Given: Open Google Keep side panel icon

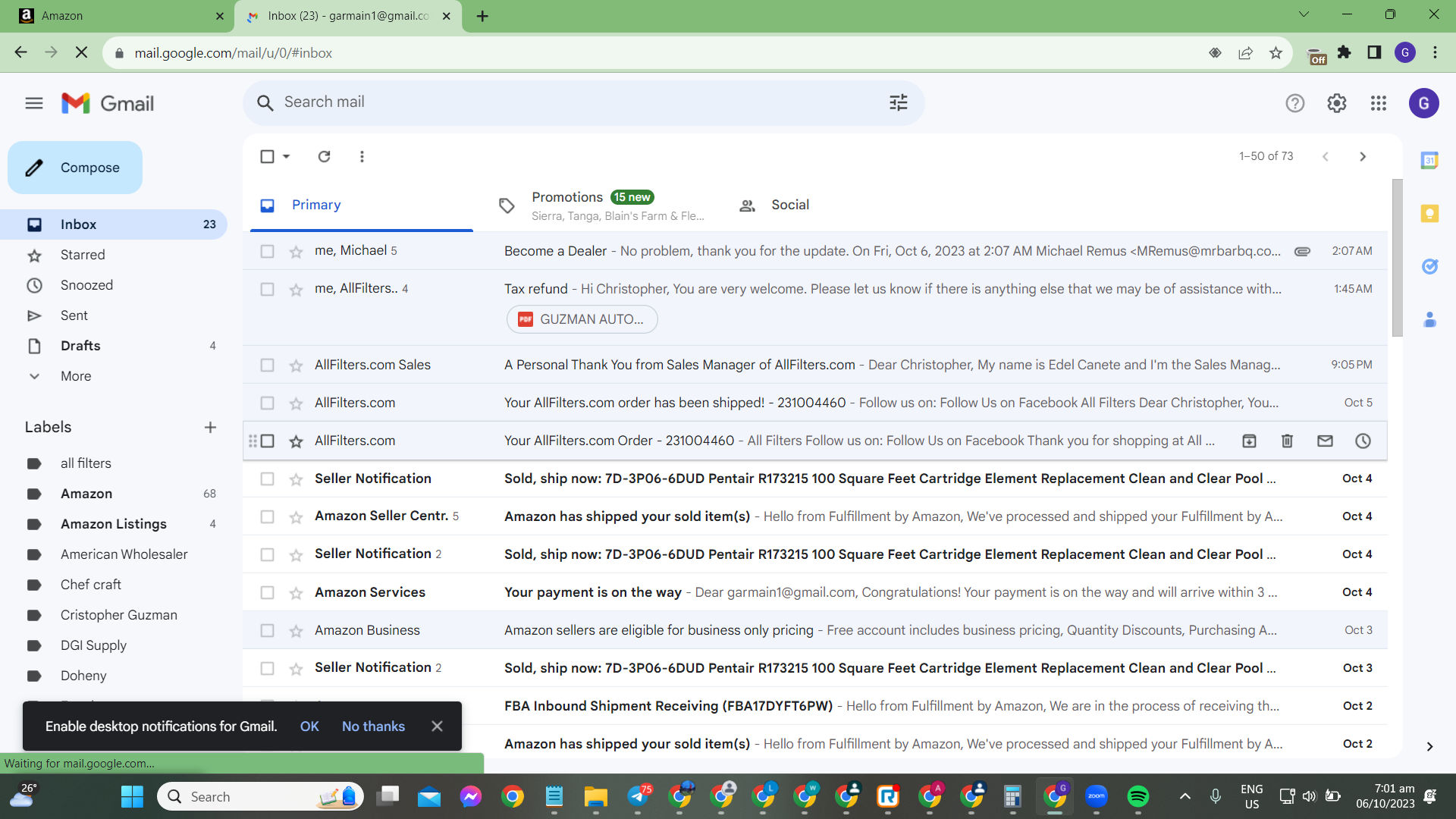Looking at the screenshot, I should 1429,213.
